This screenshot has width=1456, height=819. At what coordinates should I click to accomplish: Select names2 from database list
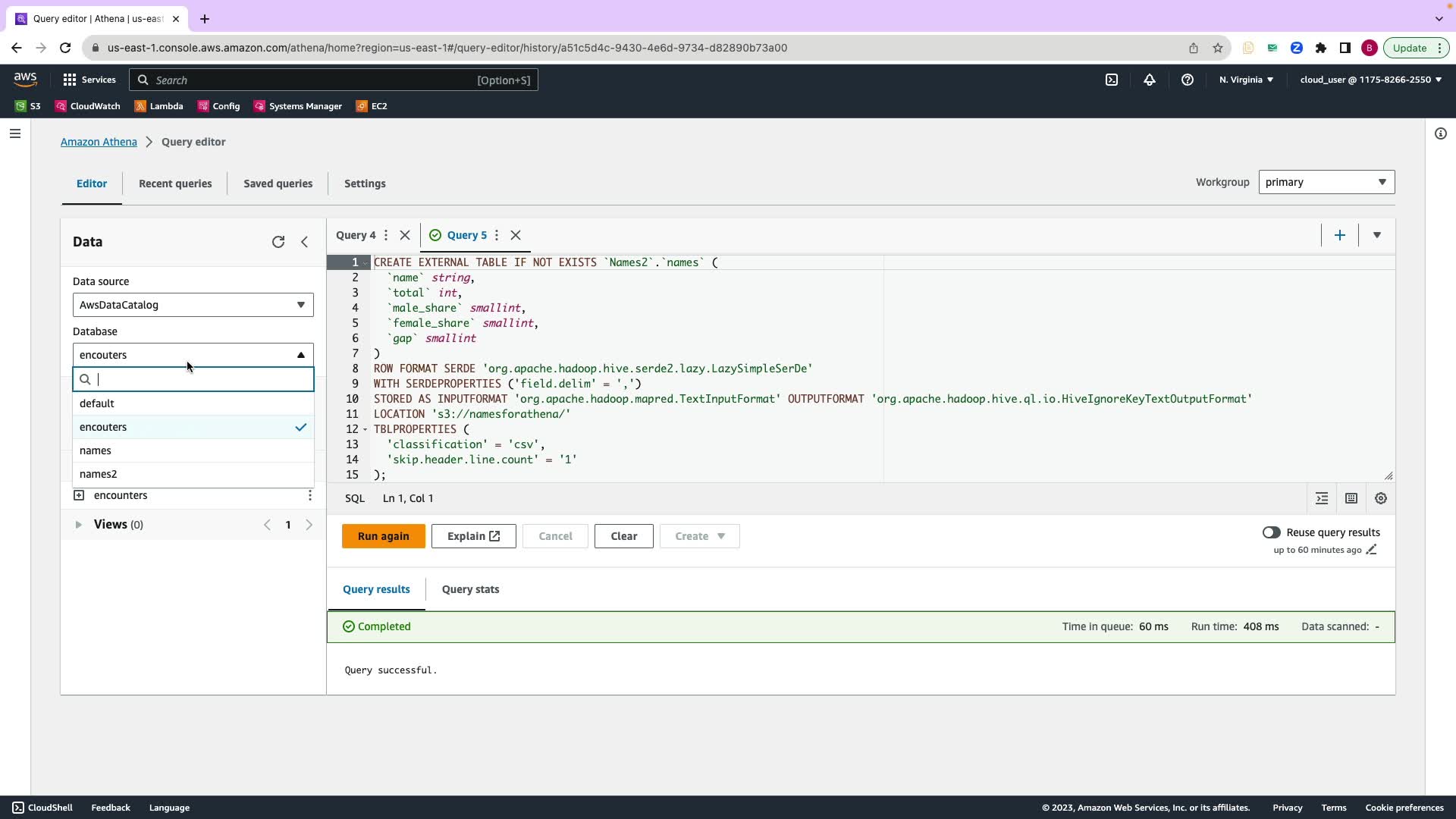tap(99, 474)
